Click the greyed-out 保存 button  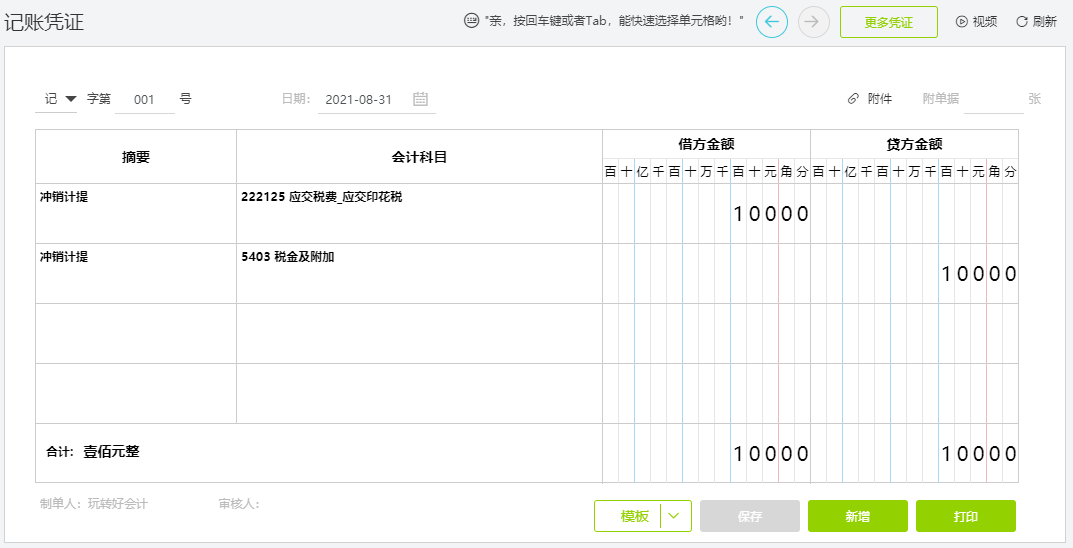[x=750, y=516]
